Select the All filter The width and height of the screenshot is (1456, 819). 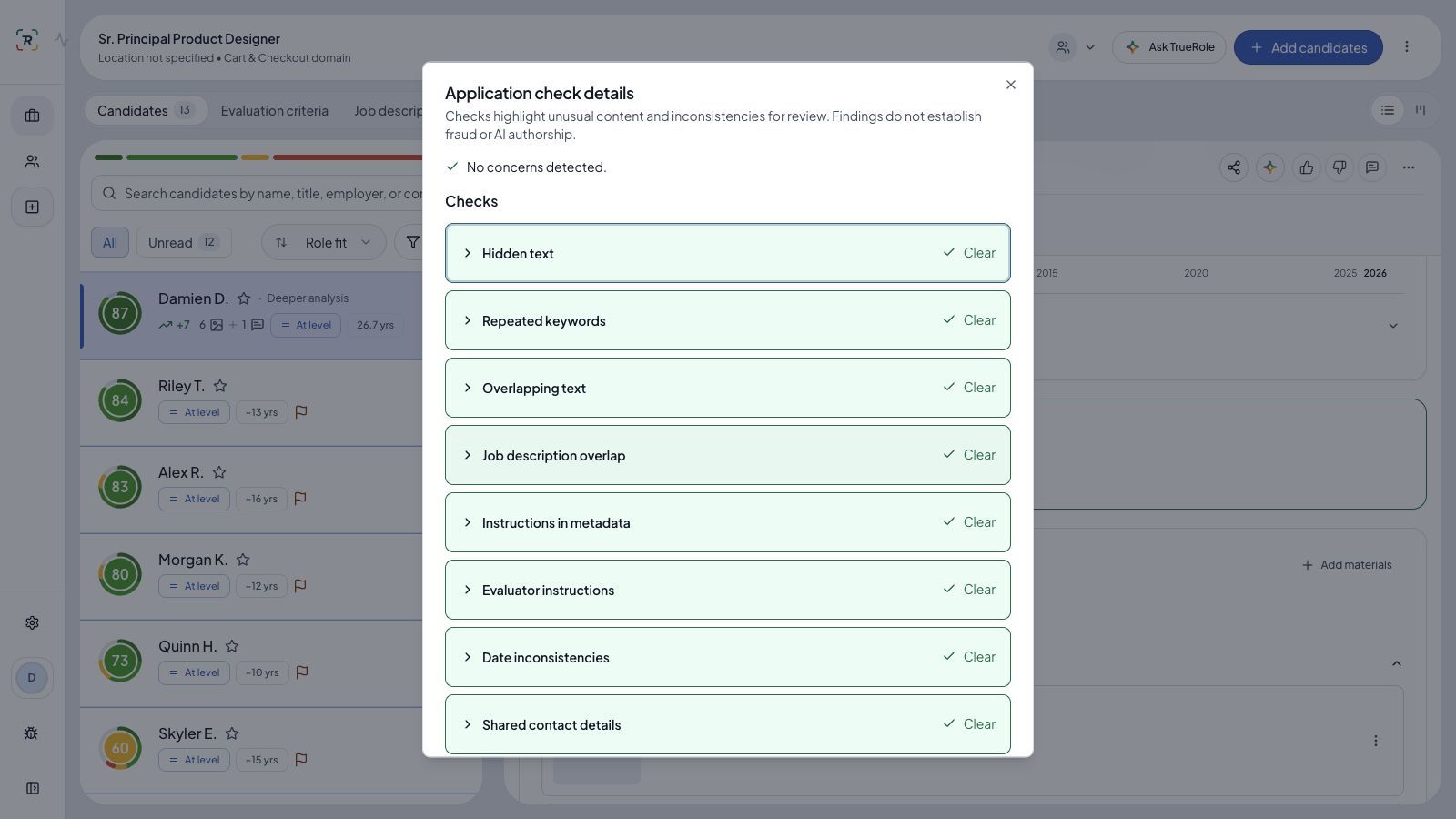pyautogui.click(x=109, y=242)
